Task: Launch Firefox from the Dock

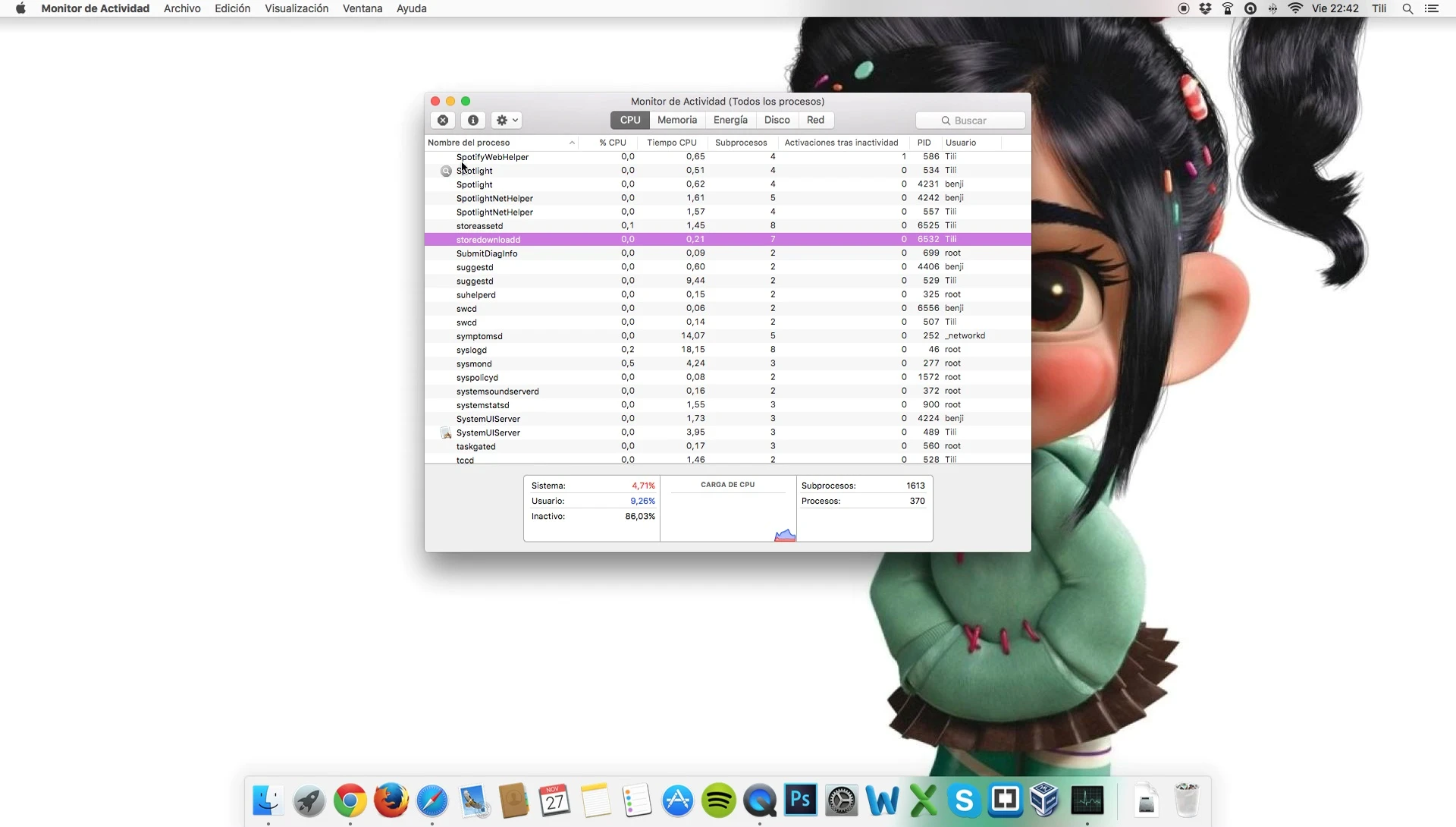Action: click(x=391, y=800)
